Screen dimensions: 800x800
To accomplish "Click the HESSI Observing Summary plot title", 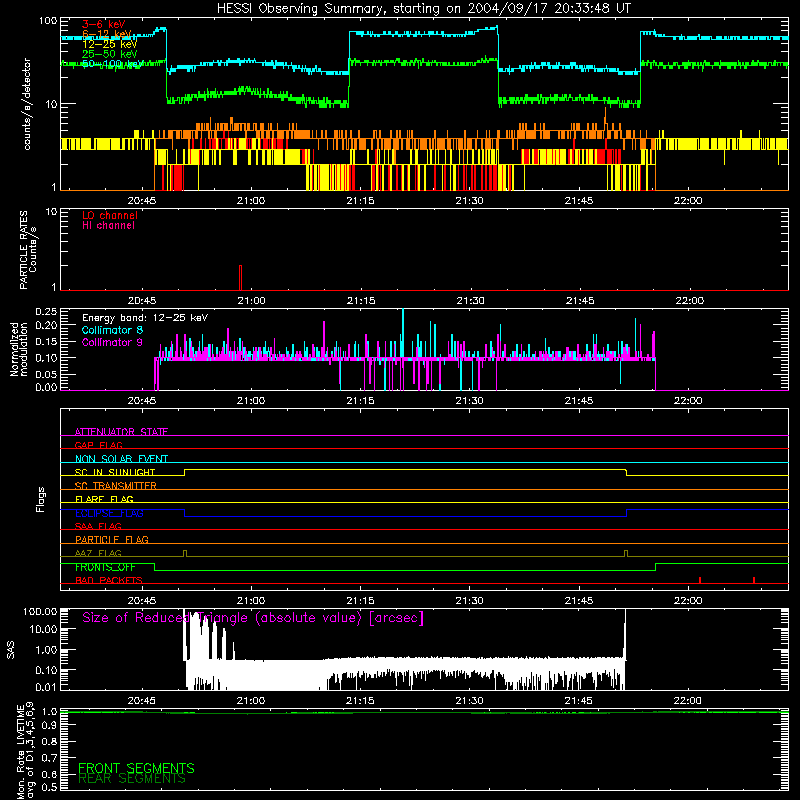I will 423,9.
